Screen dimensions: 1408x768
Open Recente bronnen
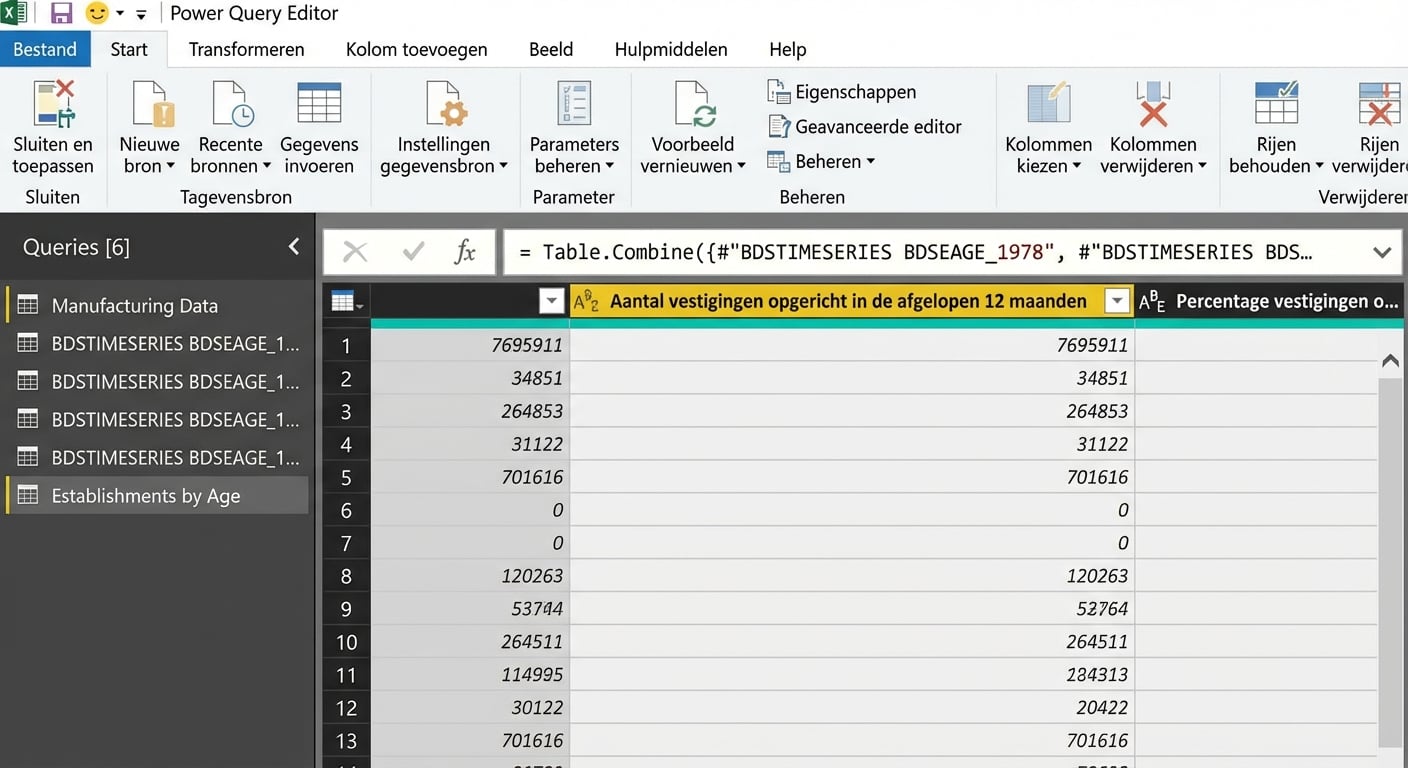click(230, 130)
